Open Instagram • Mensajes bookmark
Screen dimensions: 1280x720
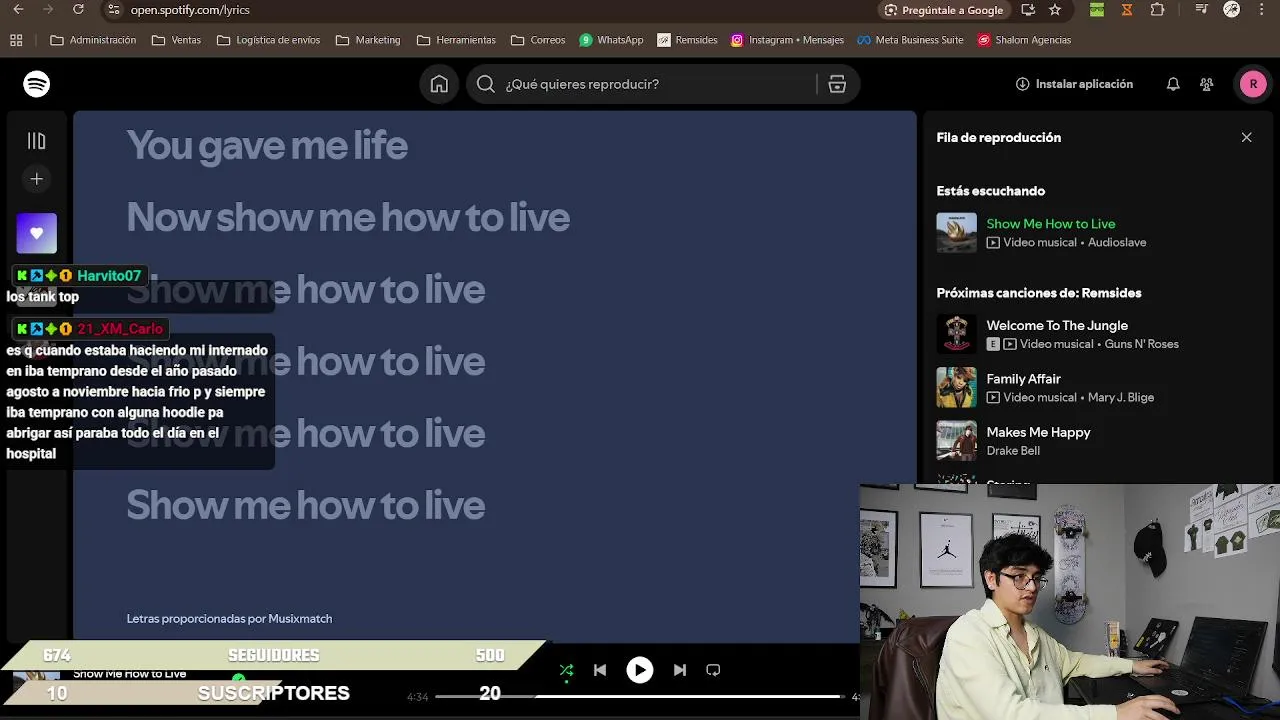click(x=787, y=40)
